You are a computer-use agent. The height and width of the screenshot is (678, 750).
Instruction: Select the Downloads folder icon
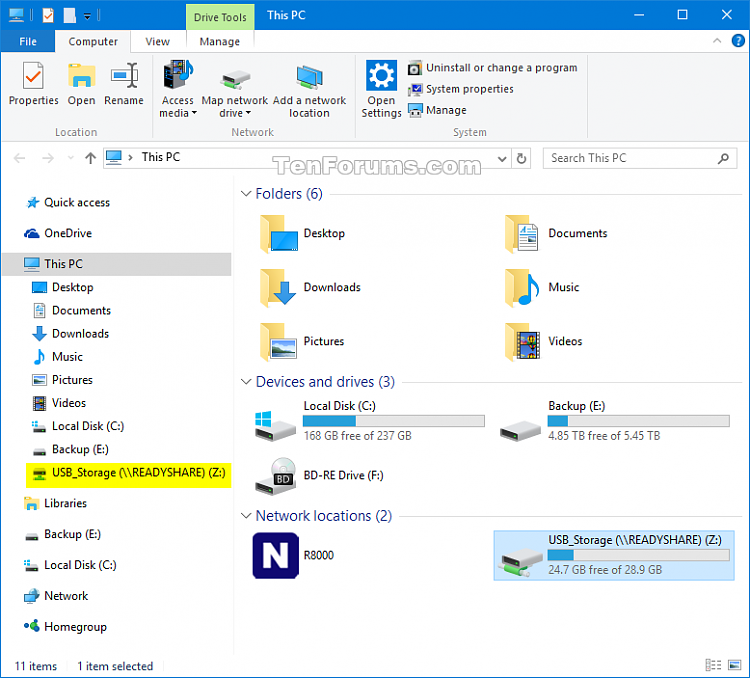click(x=279, y=287)
